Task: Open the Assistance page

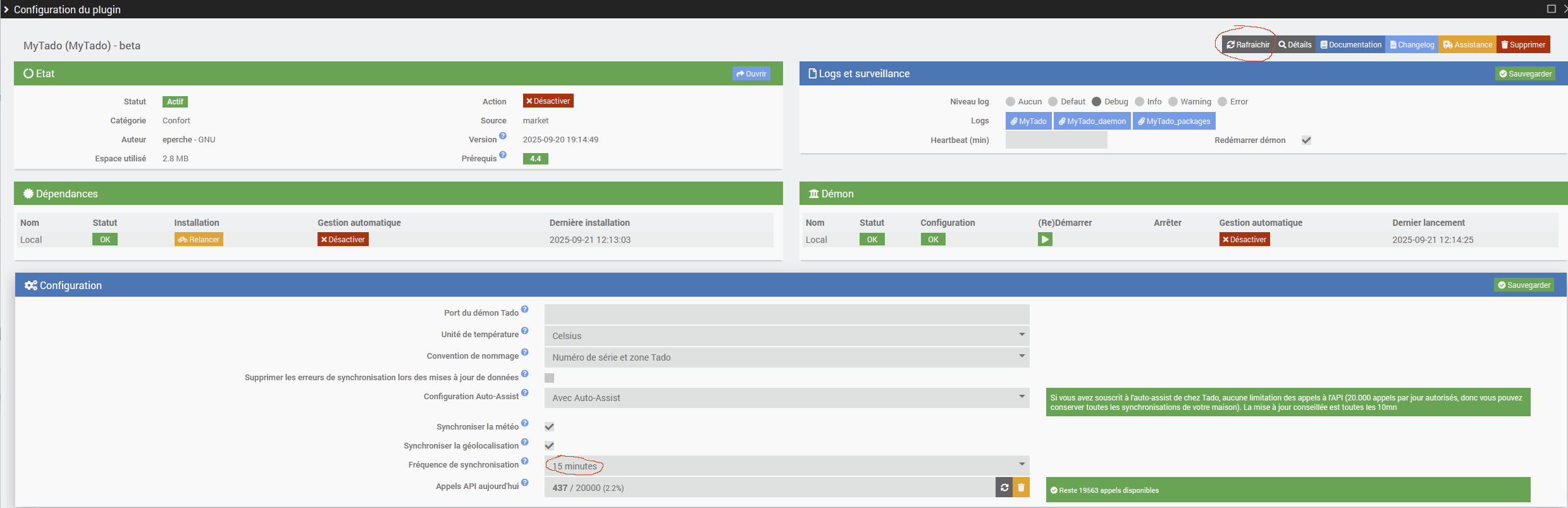Action: pyautogui.click(x=1467, y=45)
